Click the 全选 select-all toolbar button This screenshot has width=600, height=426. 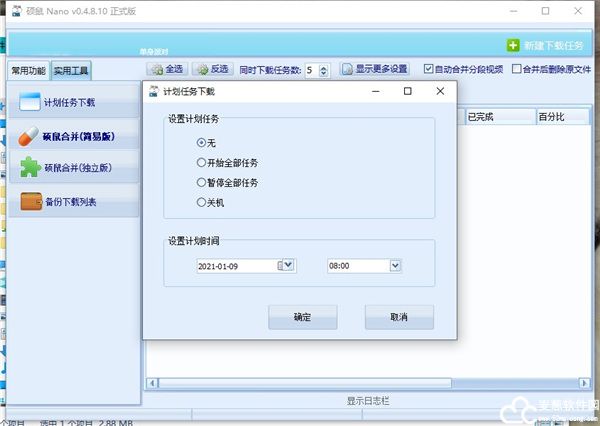coord(166,70)
